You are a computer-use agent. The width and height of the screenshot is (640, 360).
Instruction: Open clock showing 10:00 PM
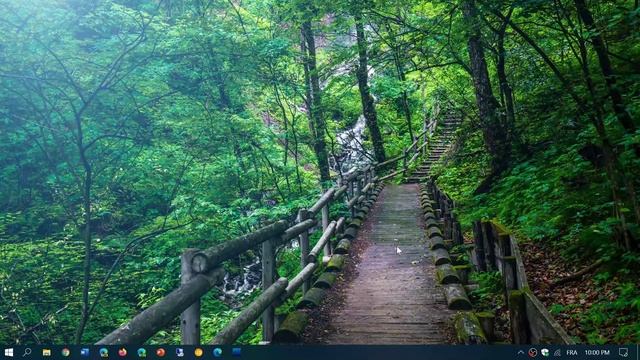click(x=597, y=353)
